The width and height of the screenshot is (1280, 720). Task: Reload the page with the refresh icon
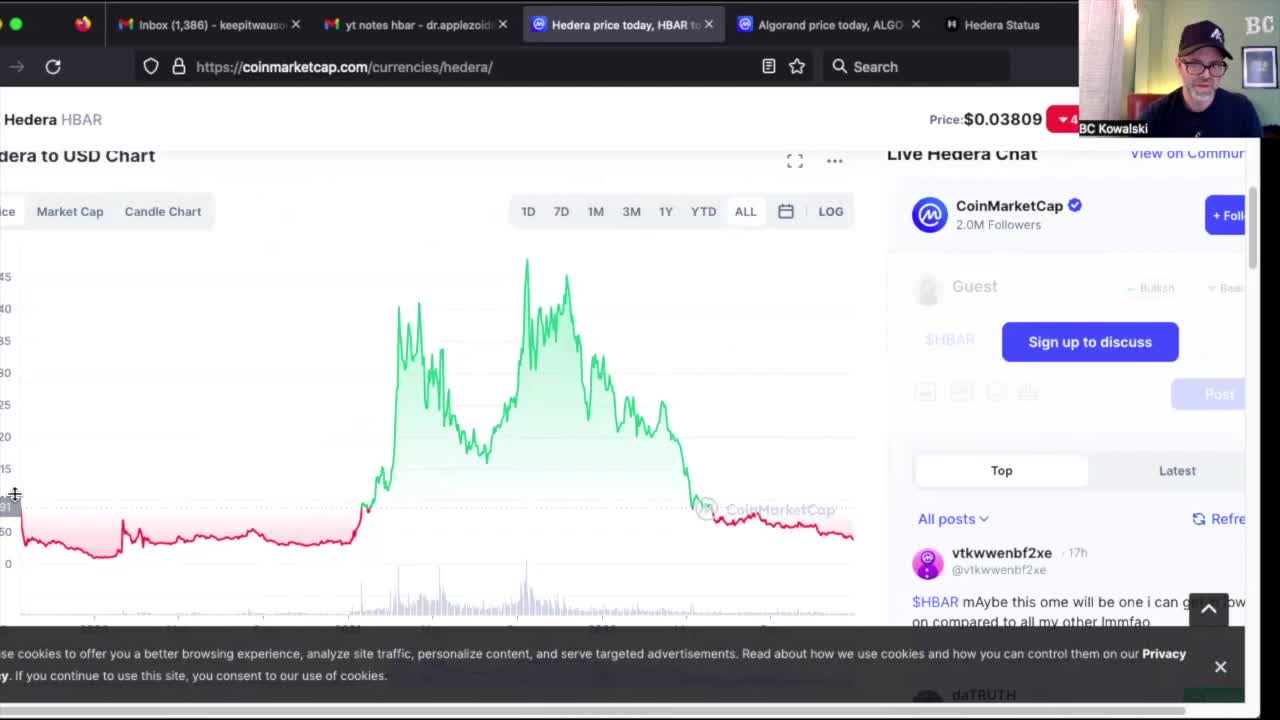tap(53, 67)
